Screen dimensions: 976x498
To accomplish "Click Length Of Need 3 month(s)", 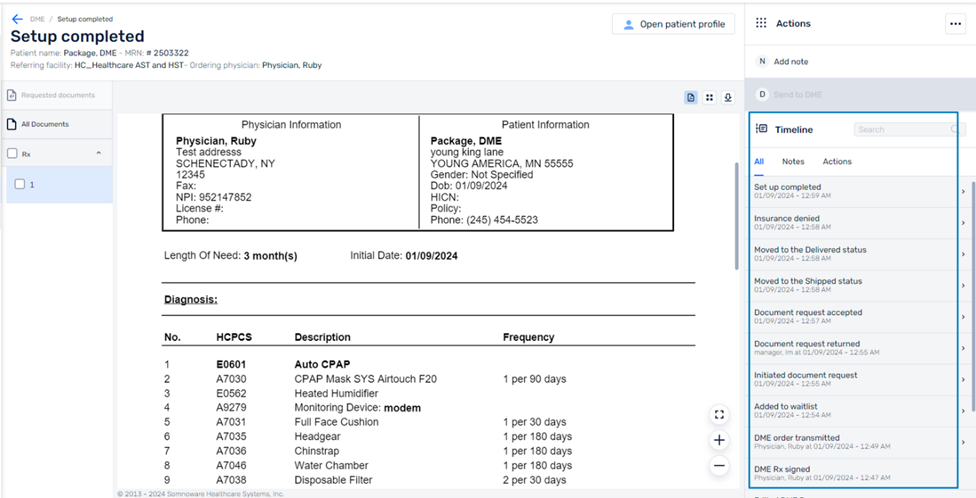I will pyautogui.click(x=230, y=256).
